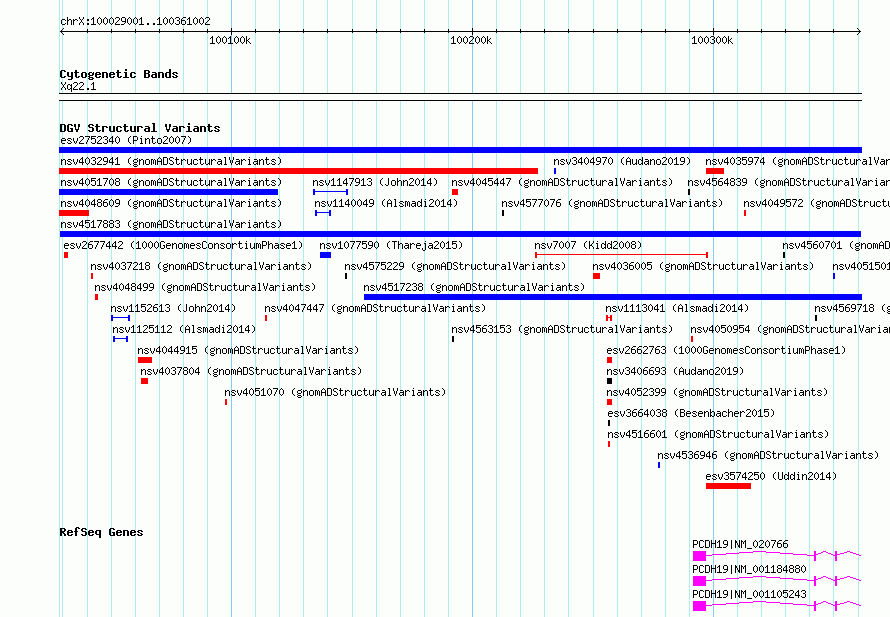Open the nsv1152613 (John2014) label

point(173,308)
